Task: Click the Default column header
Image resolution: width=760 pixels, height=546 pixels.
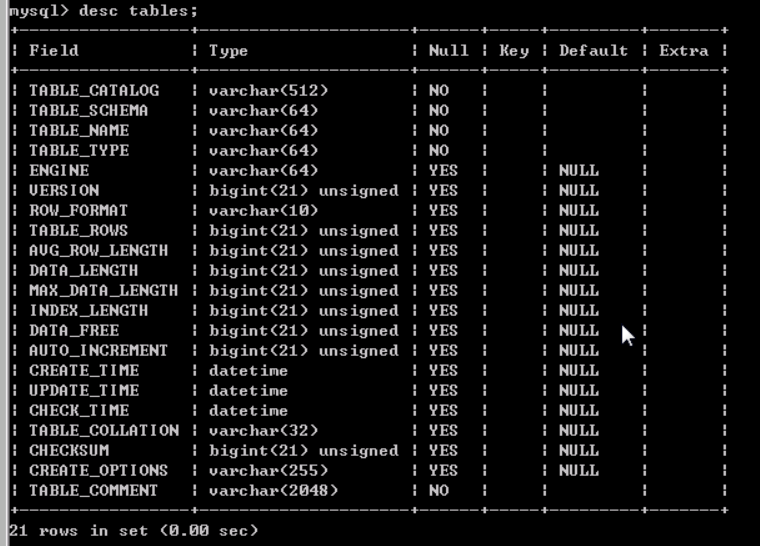Action: pos(593,50)
